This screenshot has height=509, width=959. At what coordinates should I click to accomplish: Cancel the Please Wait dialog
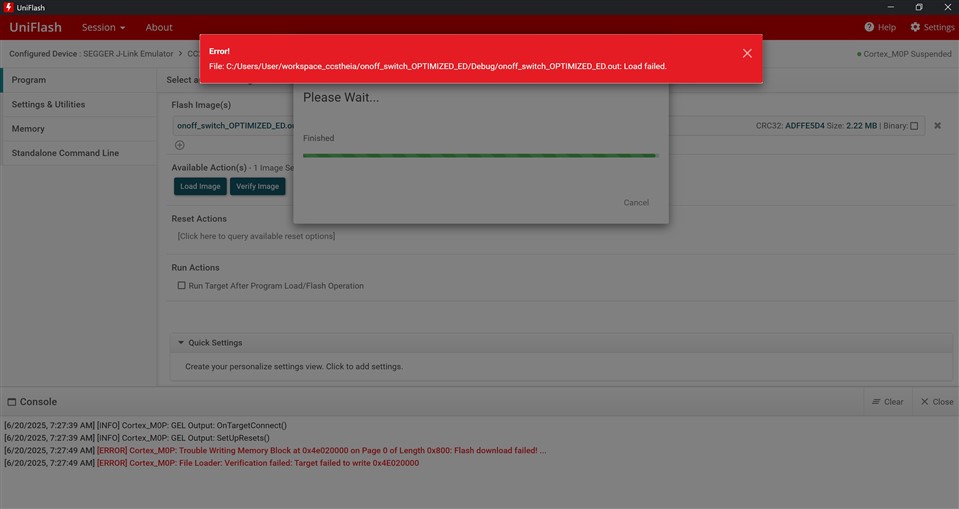[x=636, y=202]
